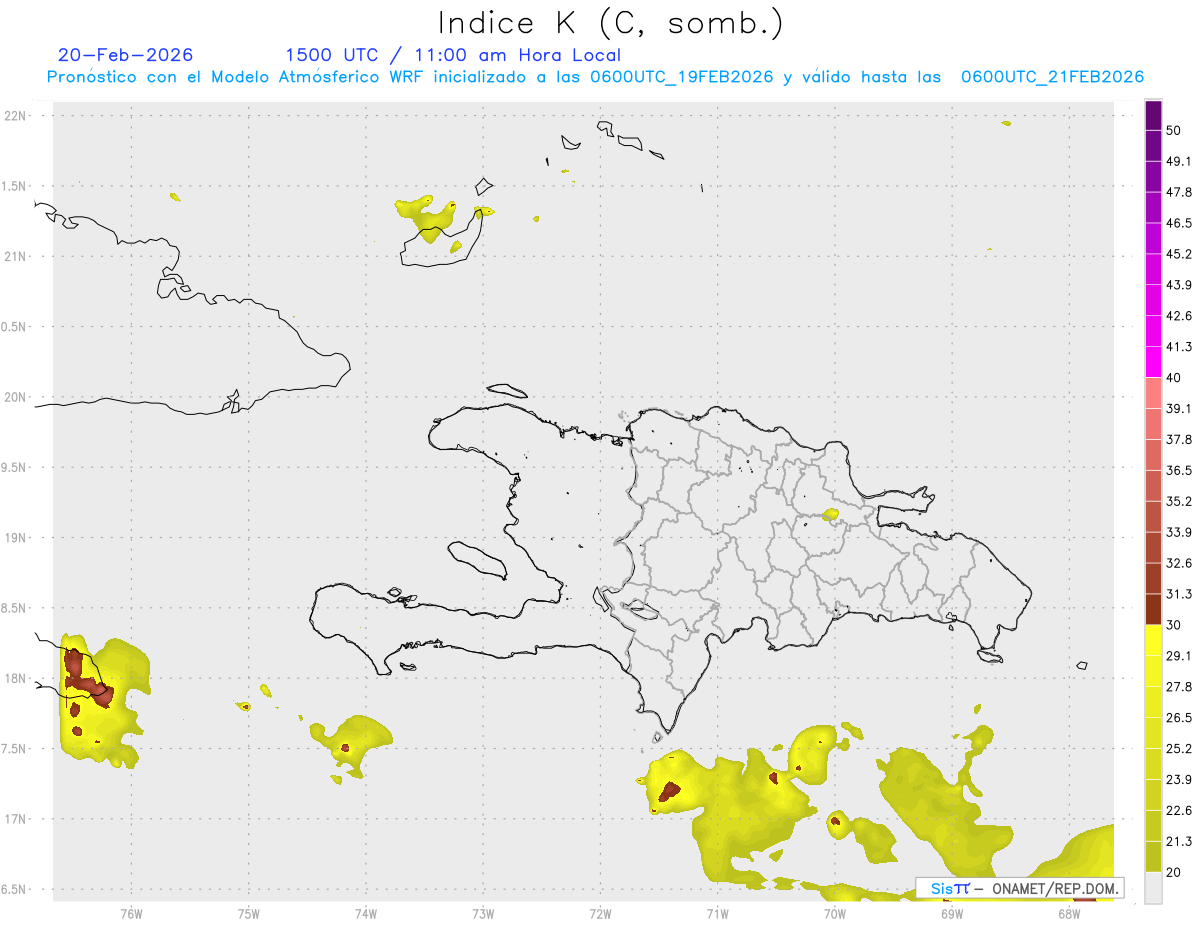Viewport: 1200px width, 927px height.
Task: Click the longitude axis label "74W"
Action: point(365,913)
